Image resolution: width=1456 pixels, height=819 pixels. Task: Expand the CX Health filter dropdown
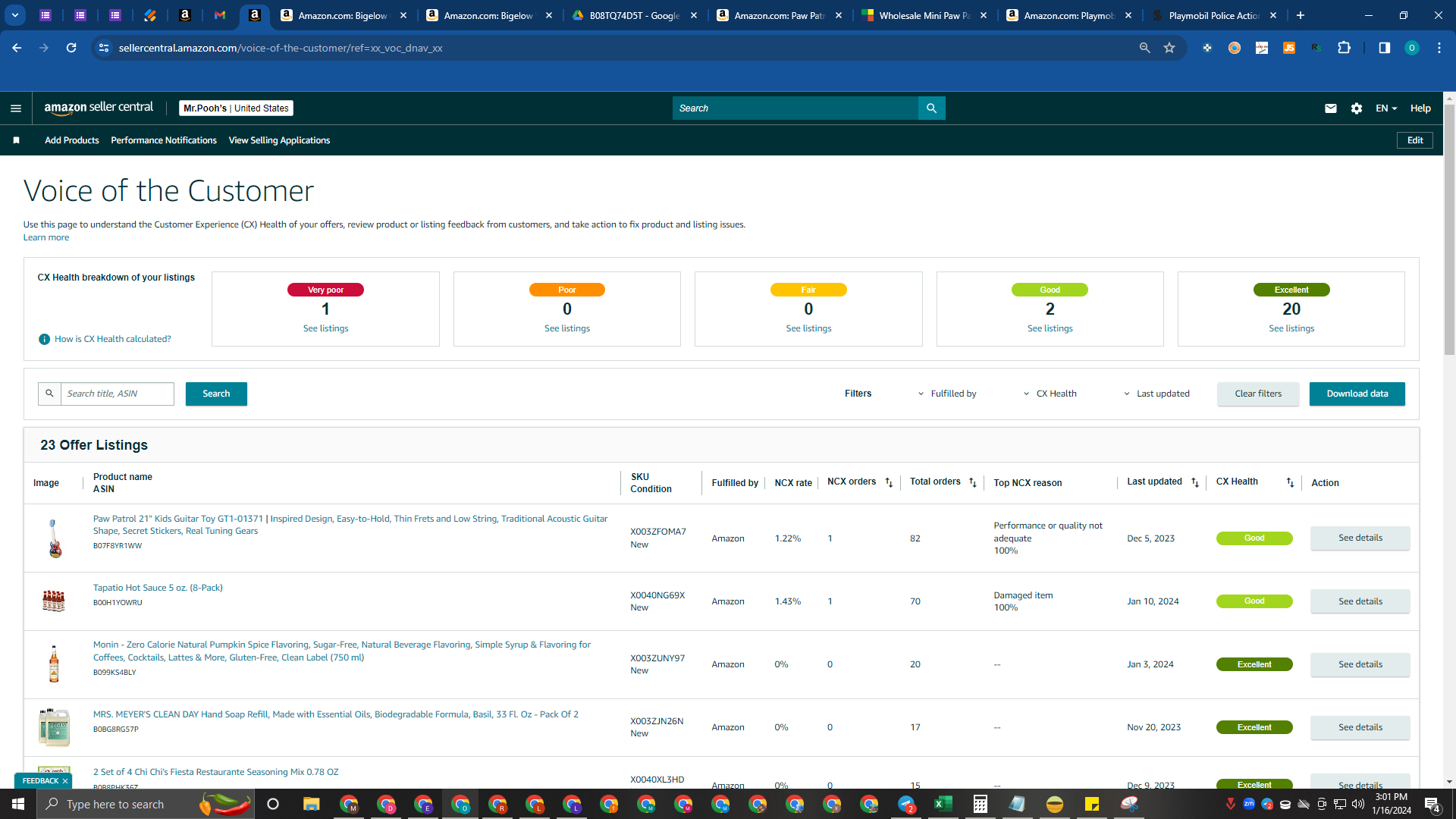point(1050,394)
